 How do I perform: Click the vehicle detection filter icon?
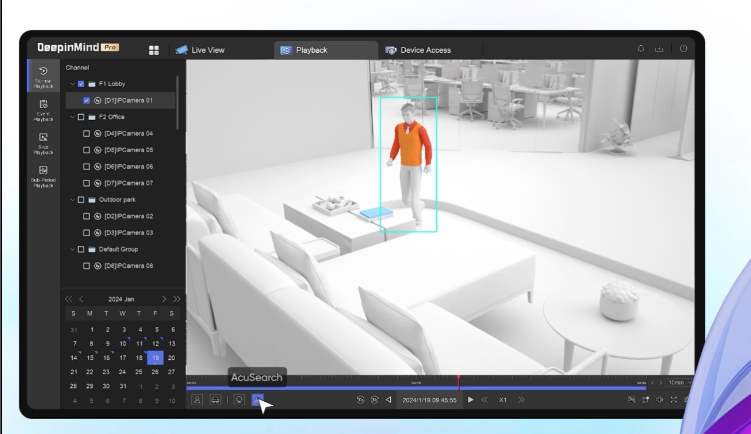tap(214, 400)
